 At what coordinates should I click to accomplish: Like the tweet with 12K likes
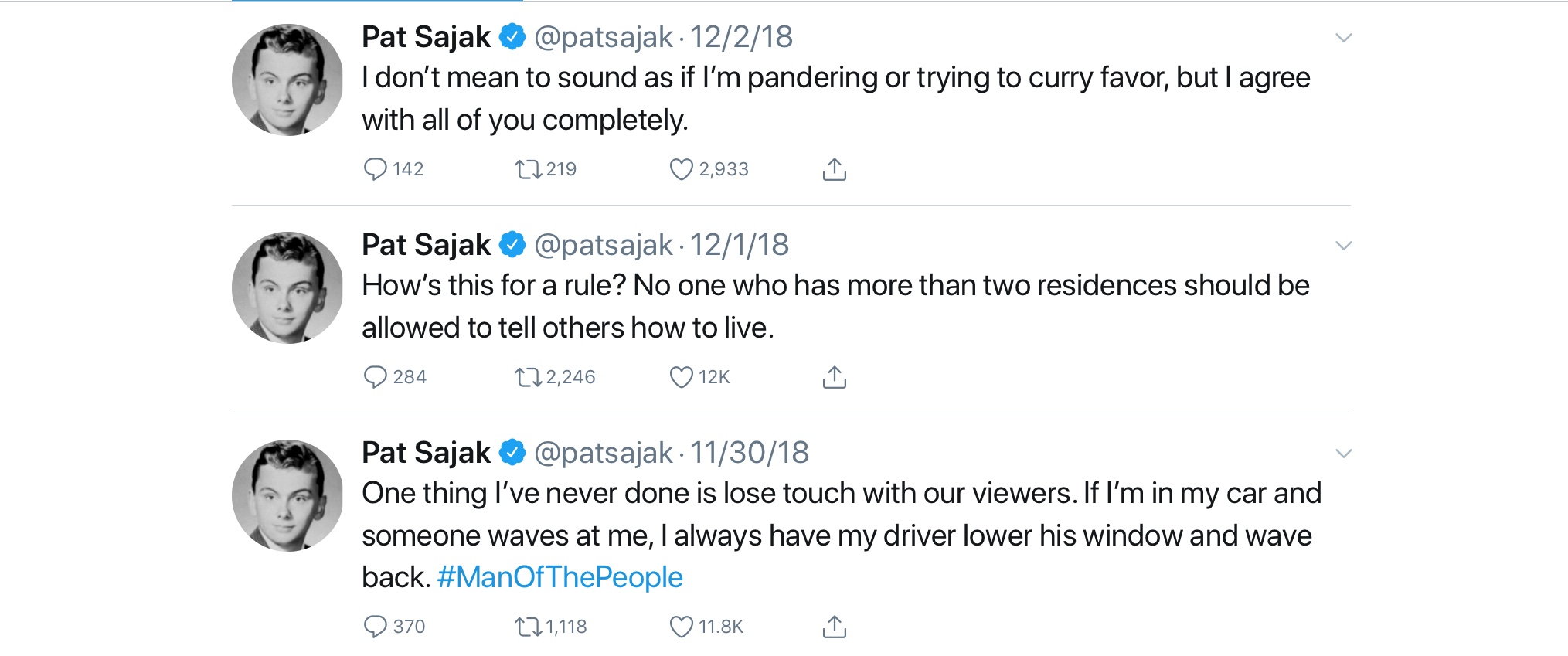pos(681,377)
